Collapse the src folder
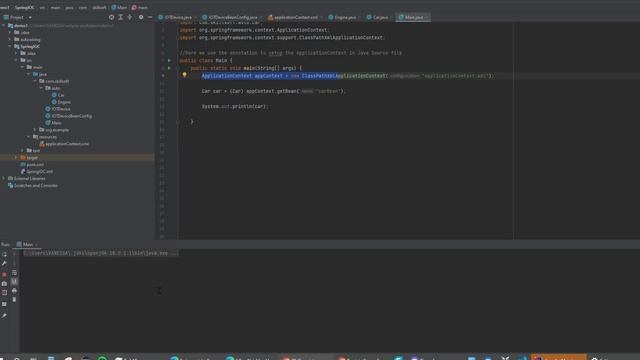Screen dimensions: 640x360 pos(16,60)
